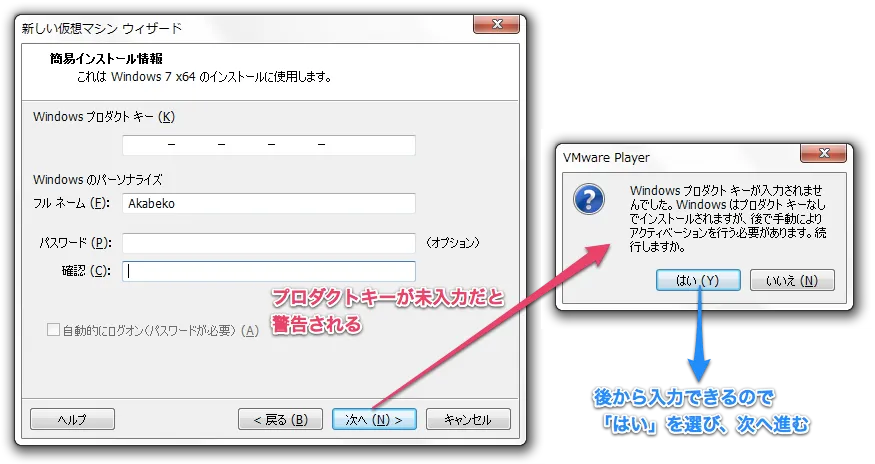Confirm with はい (Y) in the VMware Player dialog

tap(698, 280)
